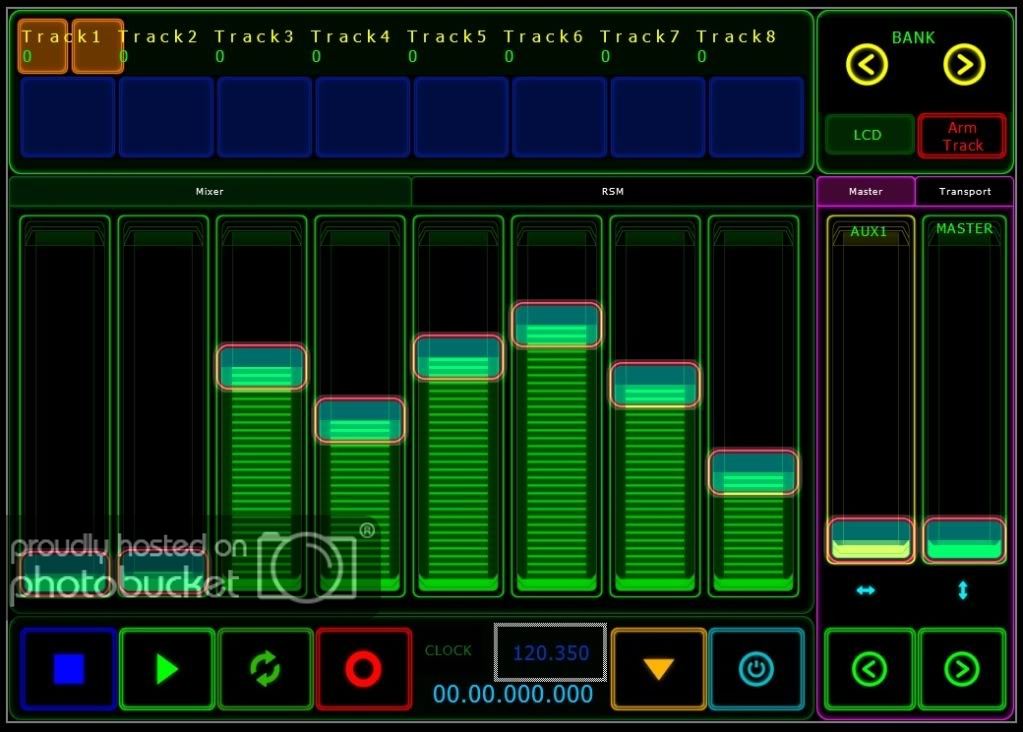
Task: Switch to the Mixer tab
Action: click(210, 191)
